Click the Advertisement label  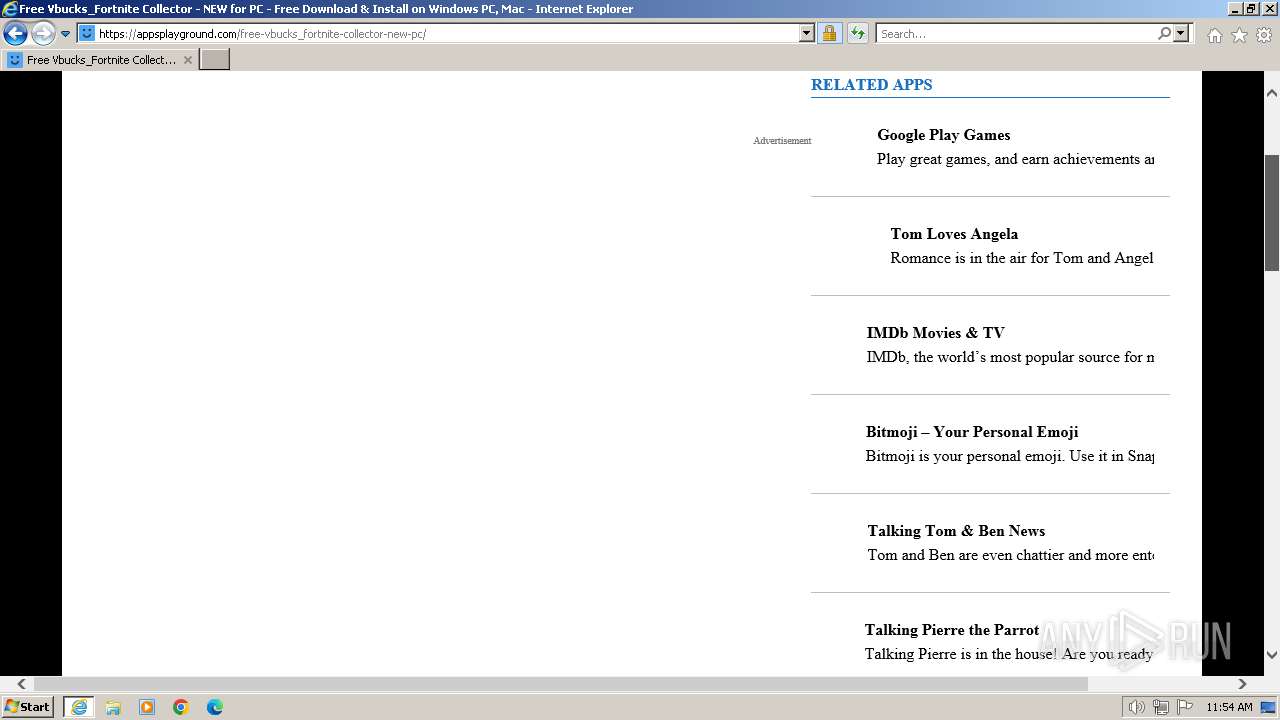pyautogui.click(x=782, y=141)
